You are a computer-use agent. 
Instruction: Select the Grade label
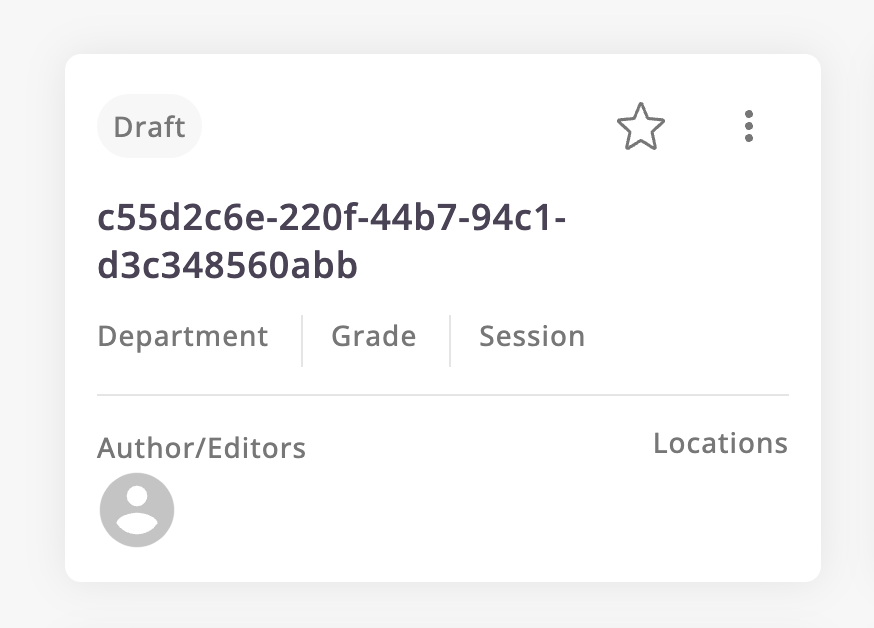pyautogui.click(x=373, y=336)
